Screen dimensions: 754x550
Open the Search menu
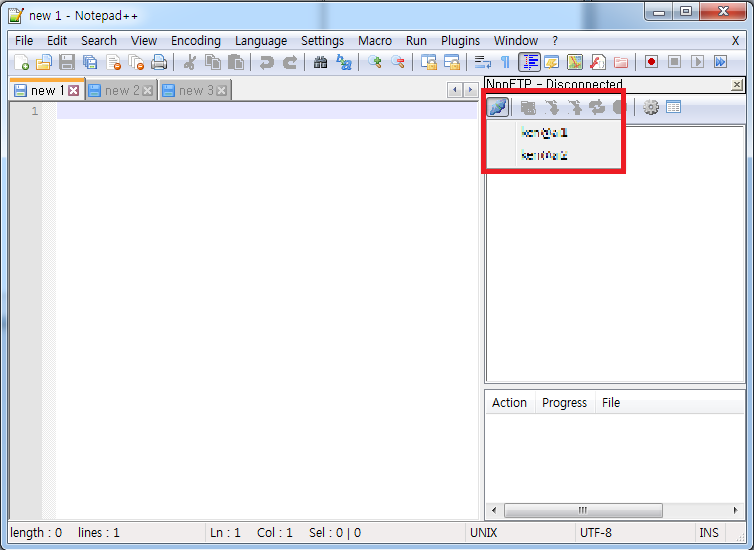[99, 41]
